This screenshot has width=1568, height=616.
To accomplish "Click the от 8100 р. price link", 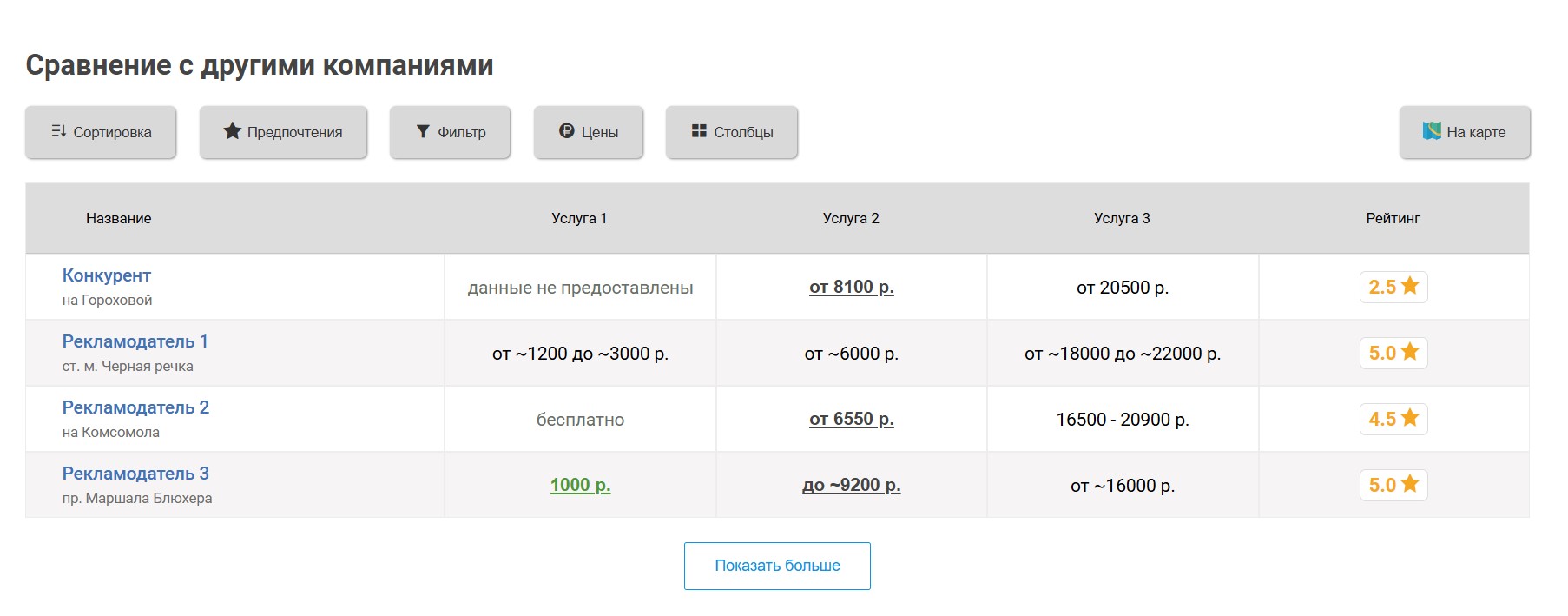I will pos(851,287).
